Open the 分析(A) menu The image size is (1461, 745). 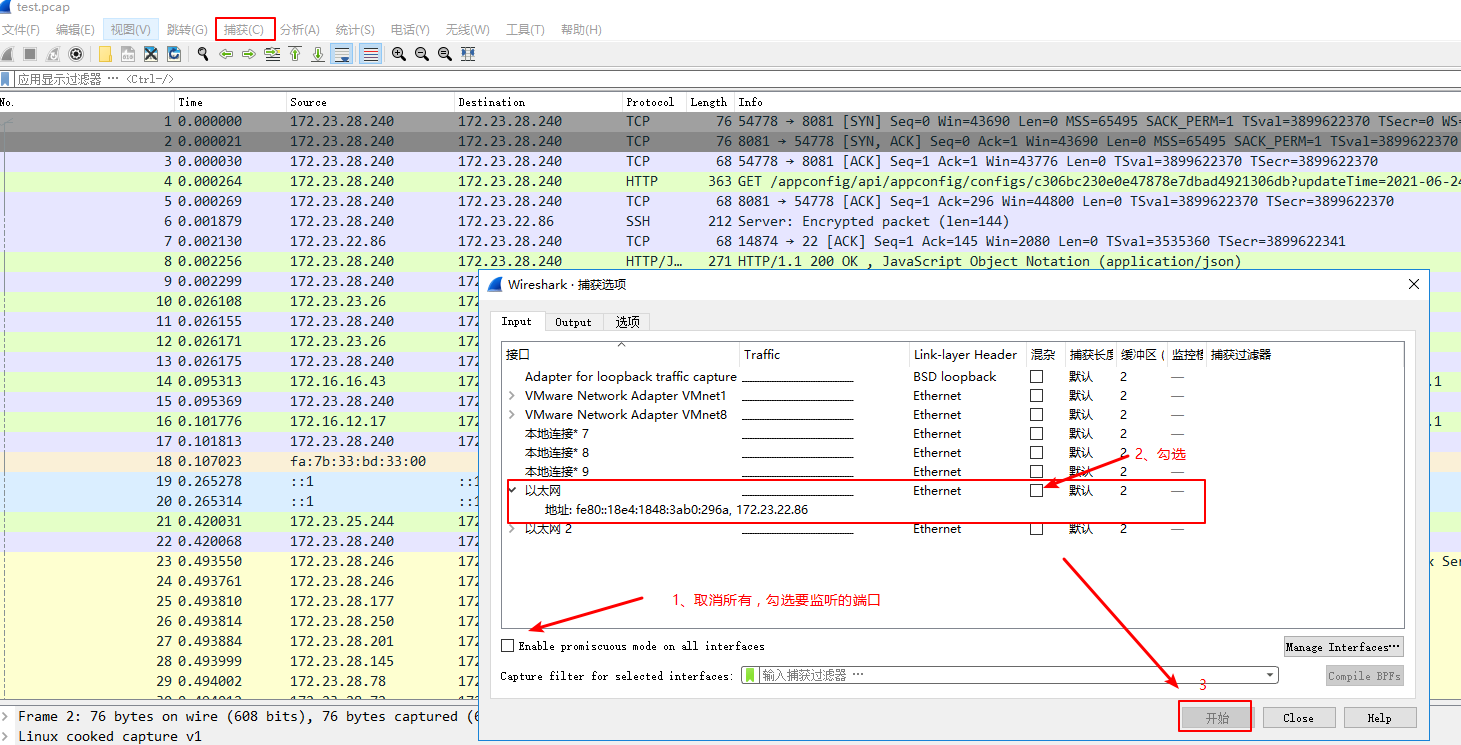point(300,30)
